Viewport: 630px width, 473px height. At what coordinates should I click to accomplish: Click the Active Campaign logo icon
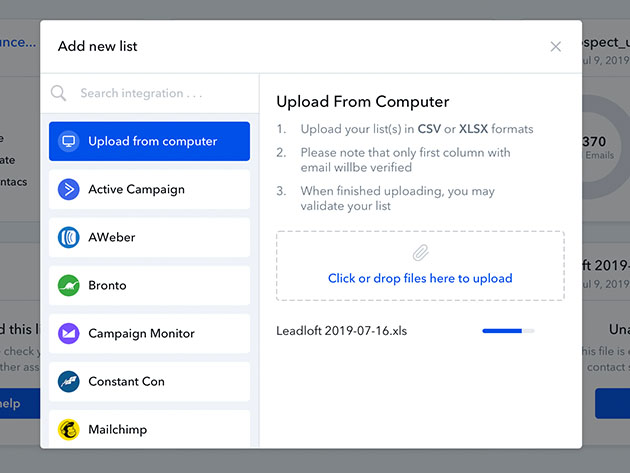69,189
